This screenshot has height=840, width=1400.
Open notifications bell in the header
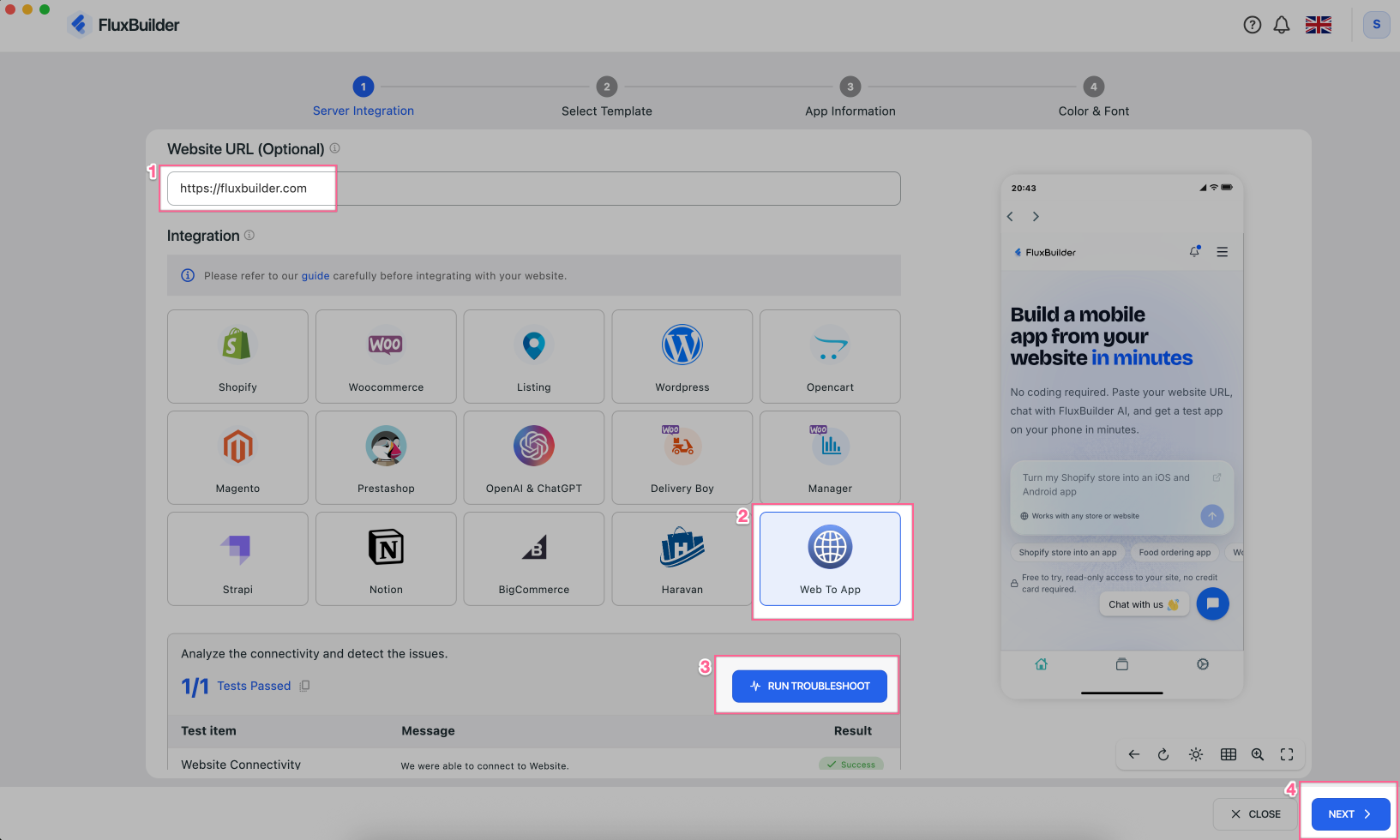tap(1282, 25)
